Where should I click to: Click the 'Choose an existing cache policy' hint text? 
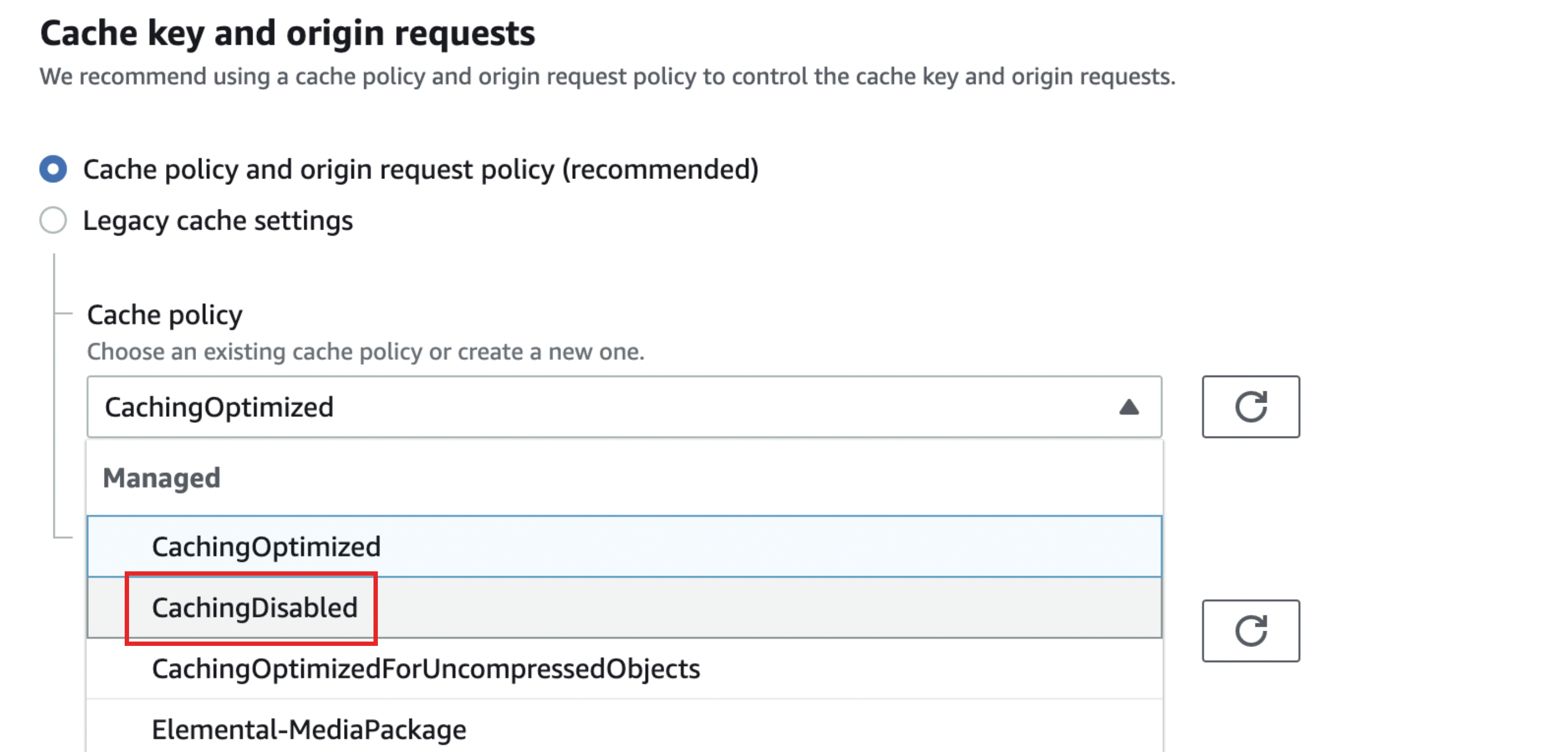(365, 352)
